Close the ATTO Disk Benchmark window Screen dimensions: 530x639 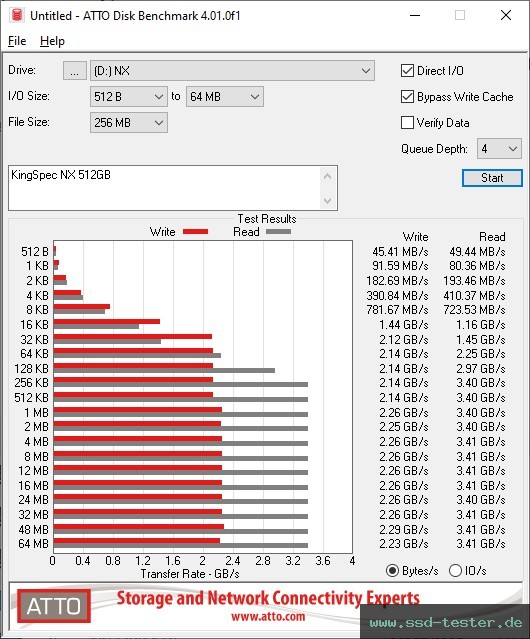coord(506,15)
